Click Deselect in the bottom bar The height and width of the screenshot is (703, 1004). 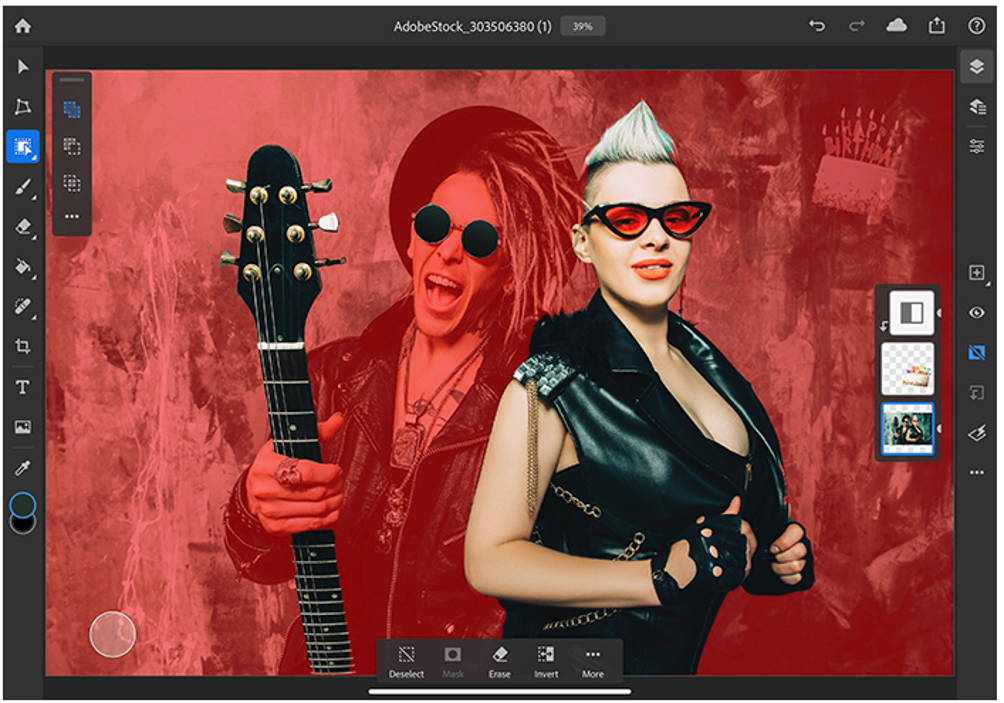[x=406, y=660]
